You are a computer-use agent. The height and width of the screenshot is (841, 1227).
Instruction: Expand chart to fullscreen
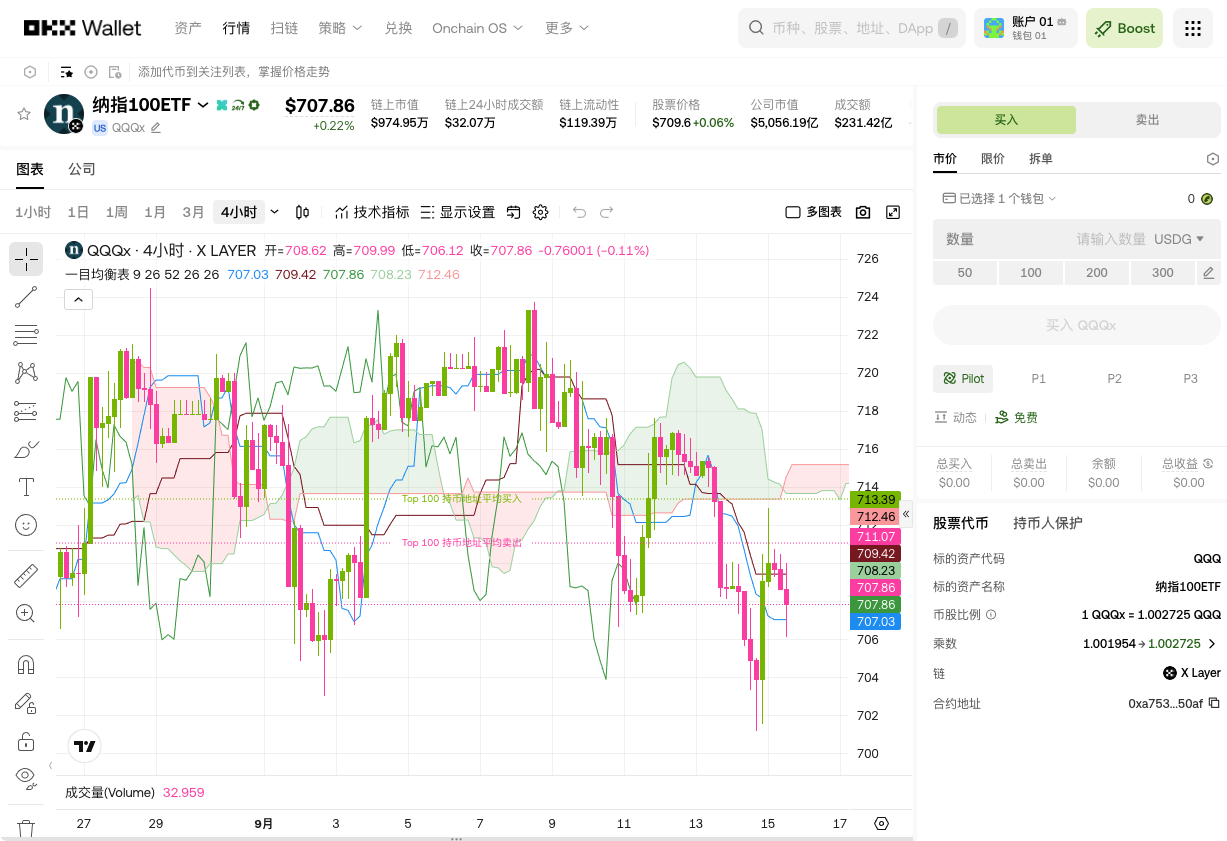893,212
